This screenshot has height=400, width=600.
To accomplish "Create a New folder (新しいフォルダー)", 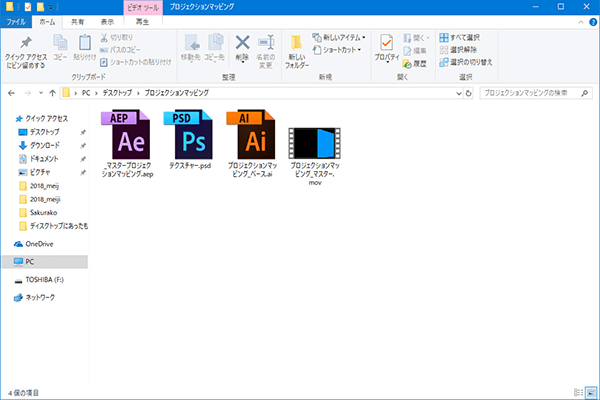I will pyautogui.click(x=297, y=52).
